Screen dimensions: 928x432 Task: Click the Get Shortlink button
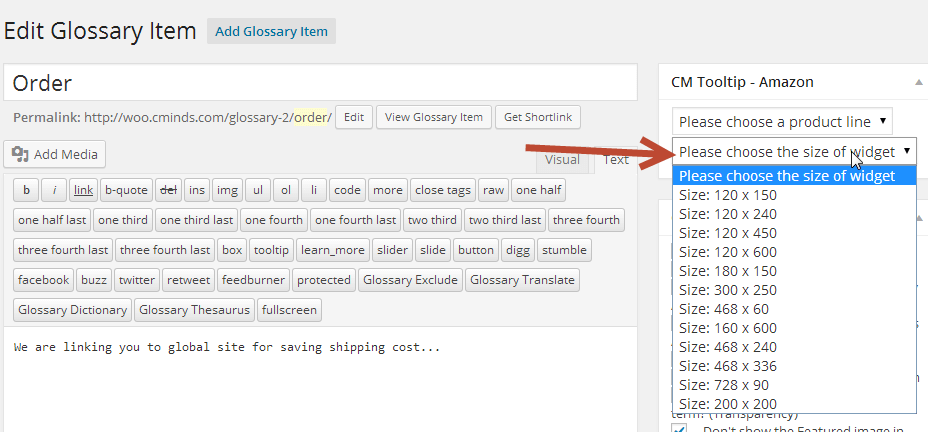tap(538, 117)
